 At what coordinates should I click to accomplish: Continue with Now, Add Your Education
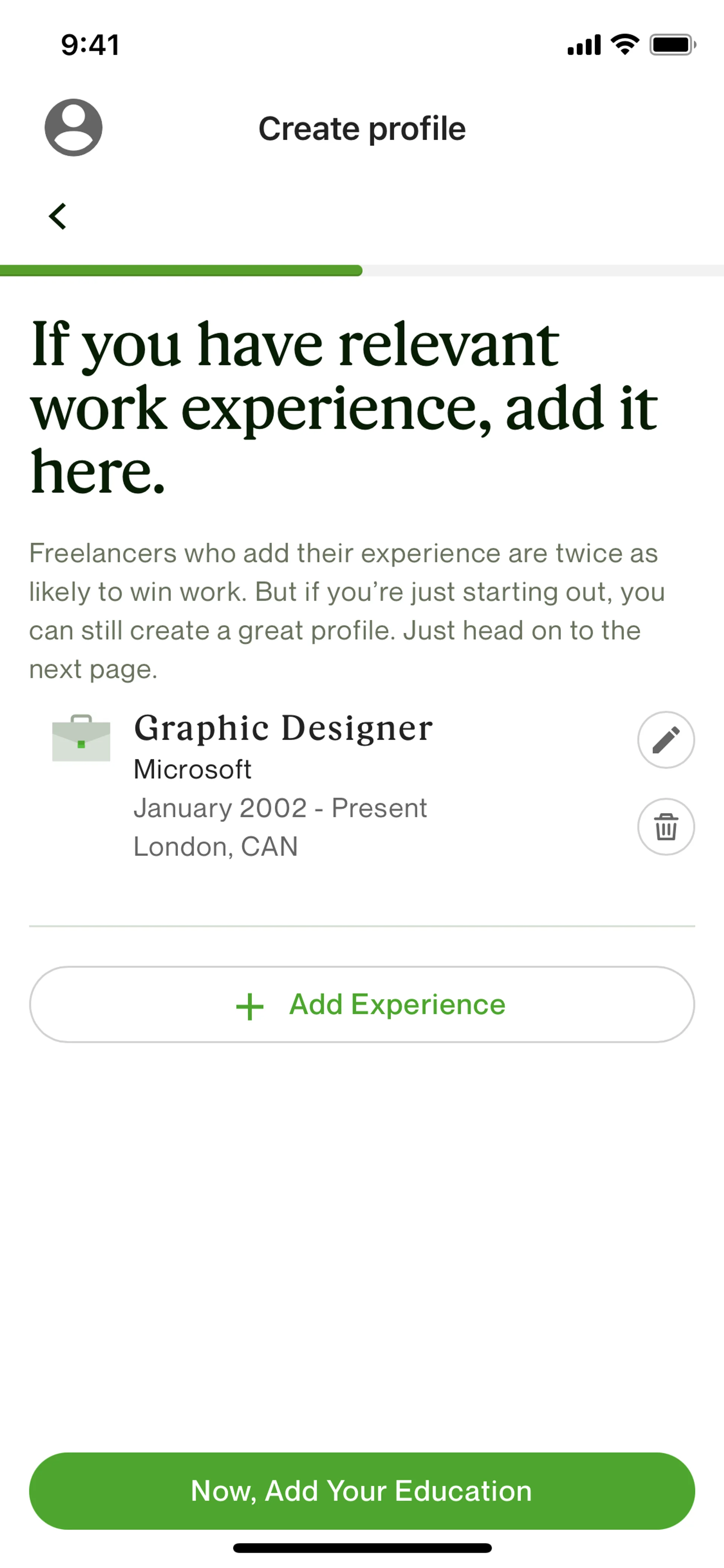pyautogui.click(x=362, y=1491)
